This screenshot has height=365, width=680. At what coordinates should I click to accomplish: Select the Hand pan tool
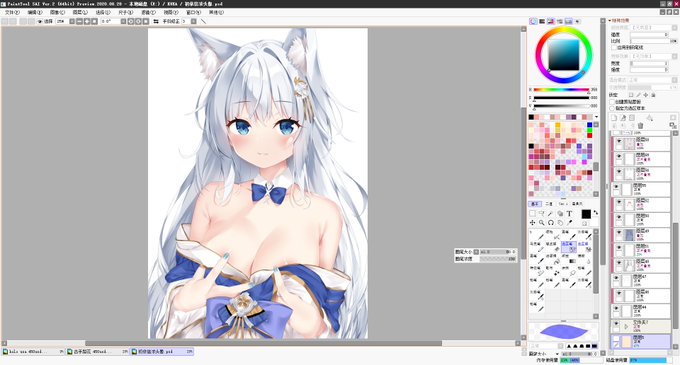tap(560, 223)
